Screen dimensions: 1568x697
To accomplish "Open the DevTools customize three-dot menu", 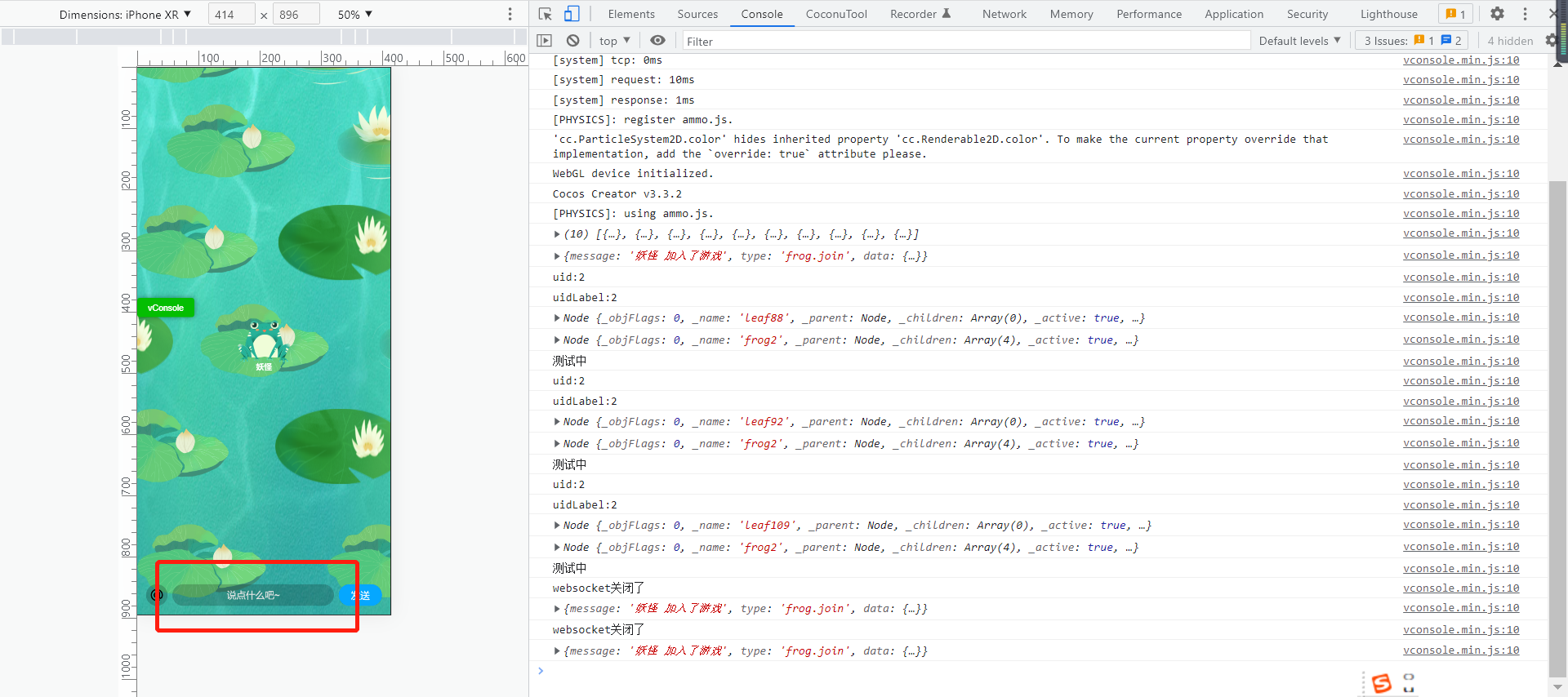I will 1525,14.
